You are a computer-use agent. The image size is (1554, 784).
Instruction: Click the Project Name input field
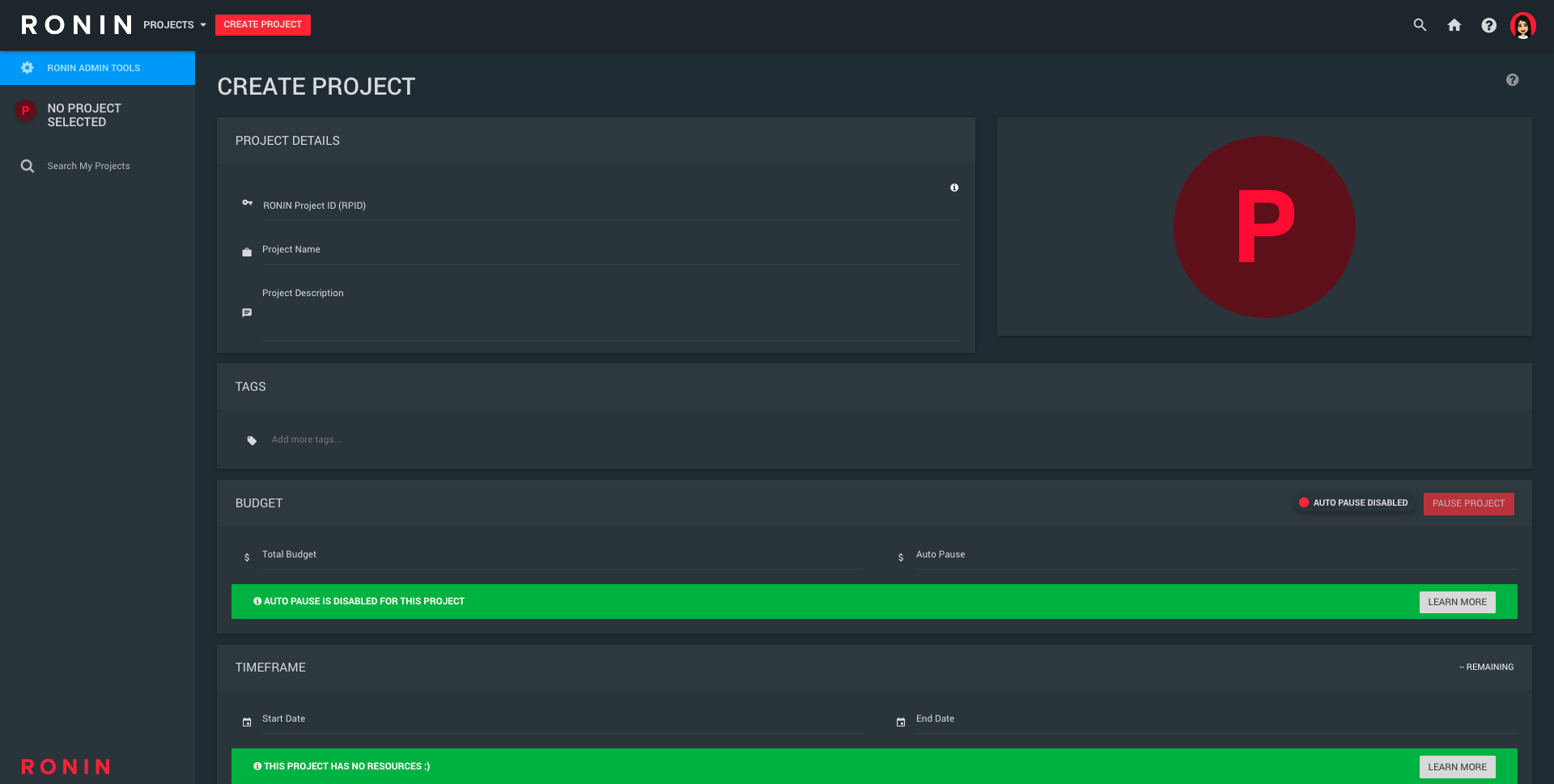coord(612,250)
